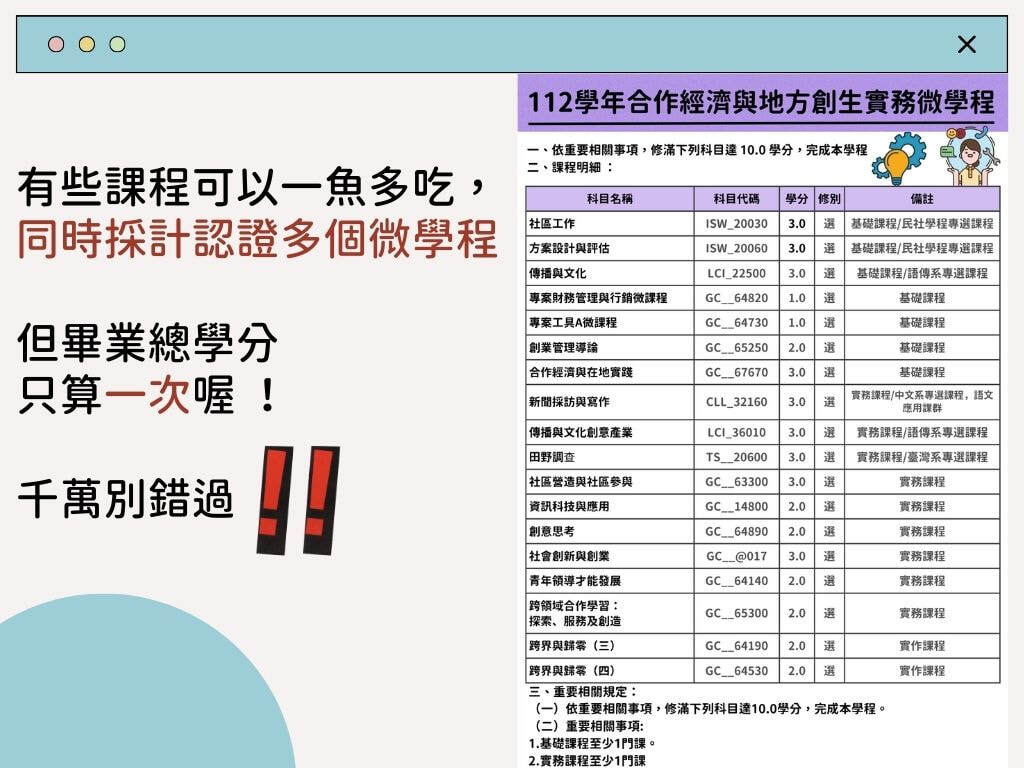Select the course code GC__64530
The image size is (1024, 768).
(x=736, y=671)
